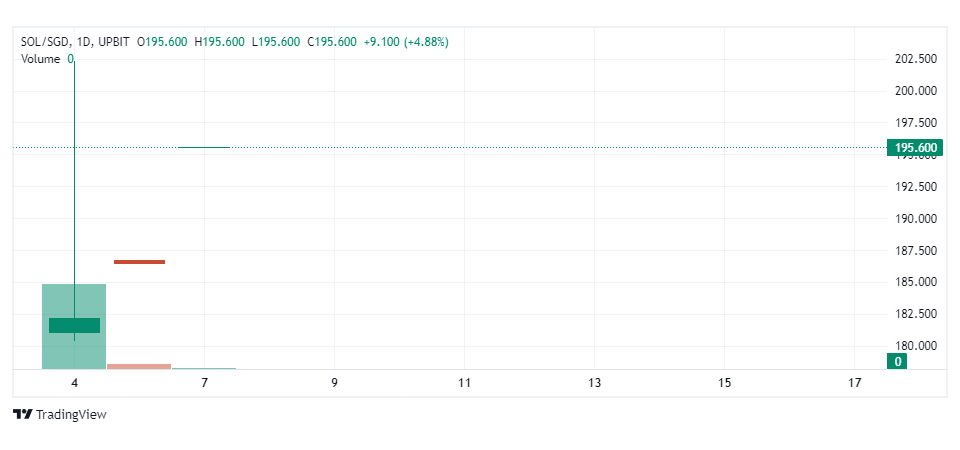Click the 202.500 price axis label
This screenshot has width=960, height=450.
point(915,59)
